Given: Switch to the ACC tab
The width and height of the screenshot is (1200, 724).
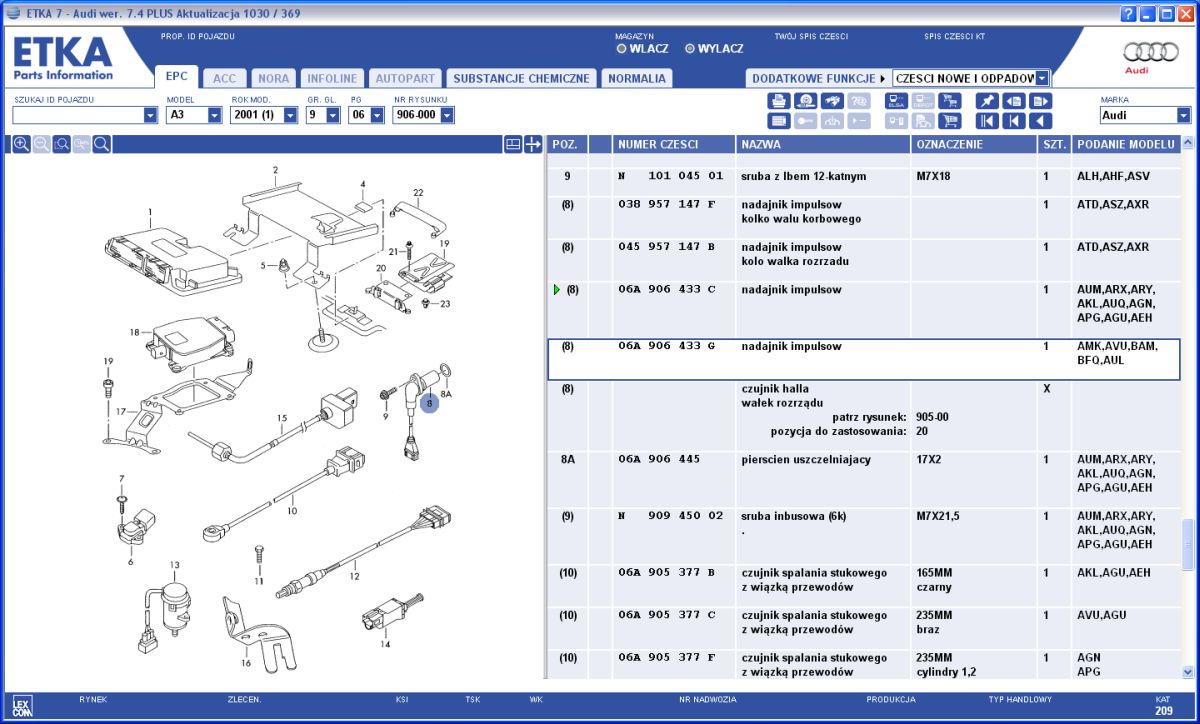Looking at the screenshot, I should pos(225,78).
